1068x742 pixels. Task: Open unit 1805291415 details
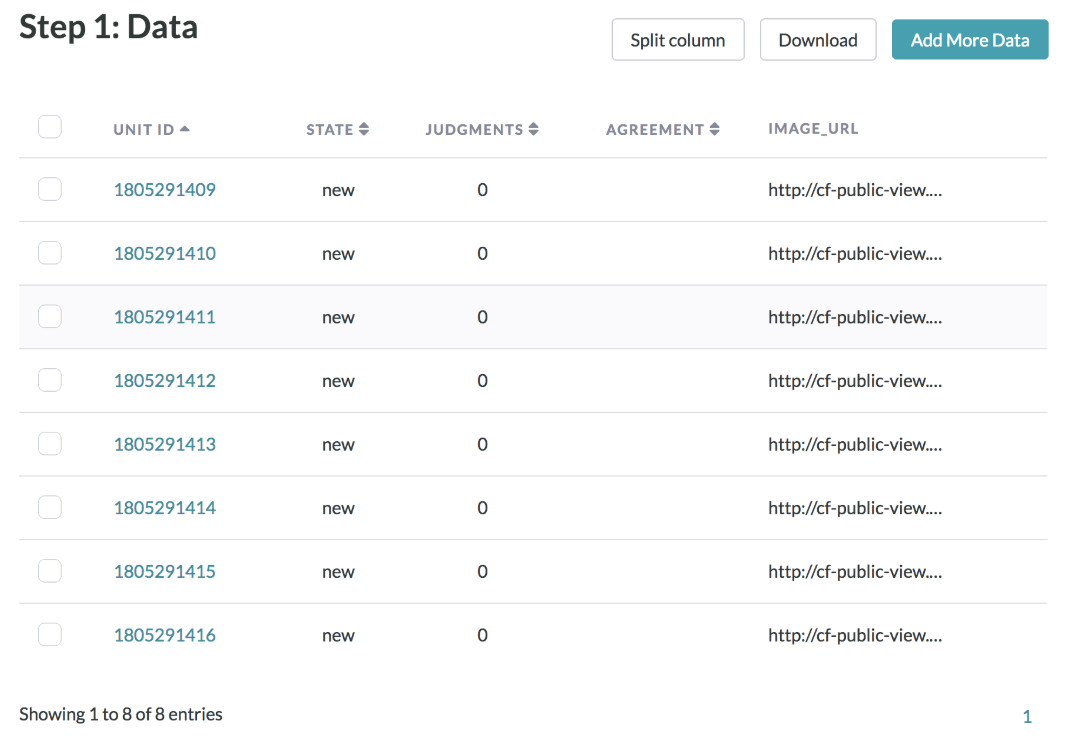point(165,571)
